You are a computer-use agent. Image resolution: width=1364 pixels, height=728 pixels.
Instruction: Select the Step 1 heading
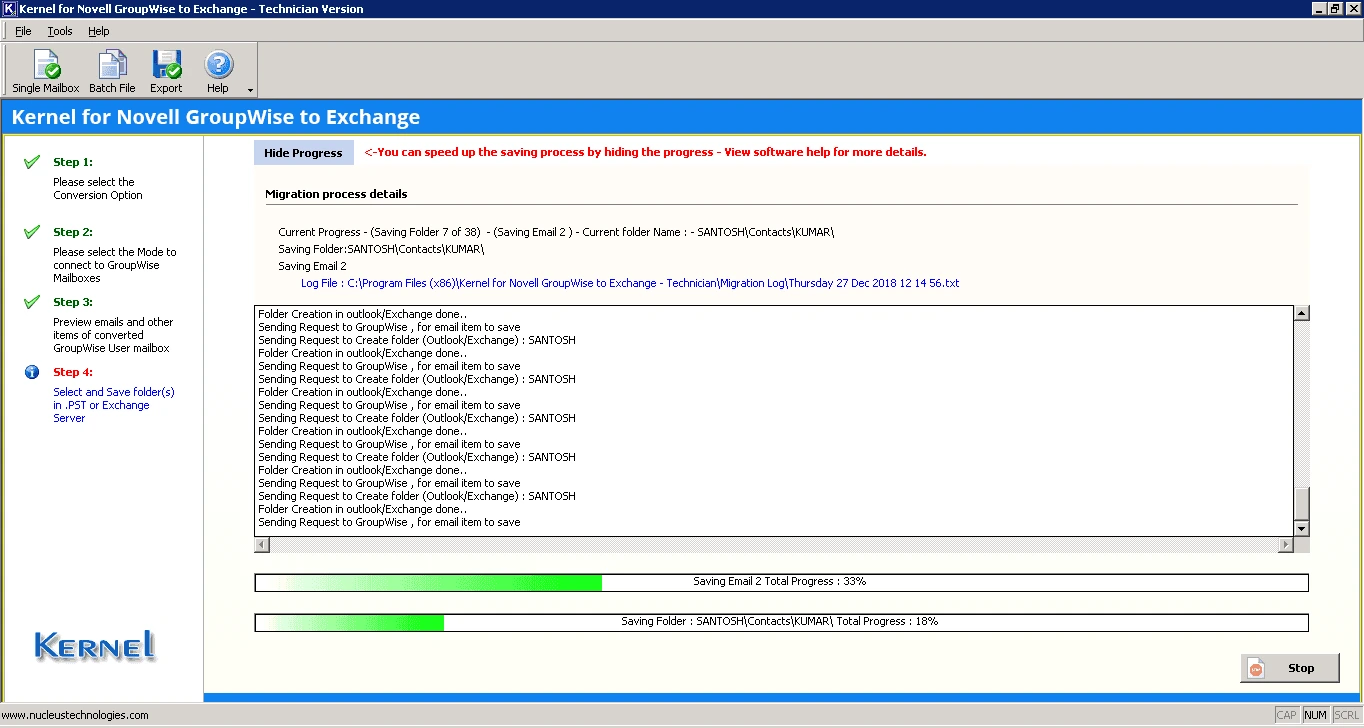pyautogui.click(x=73, y=162)
